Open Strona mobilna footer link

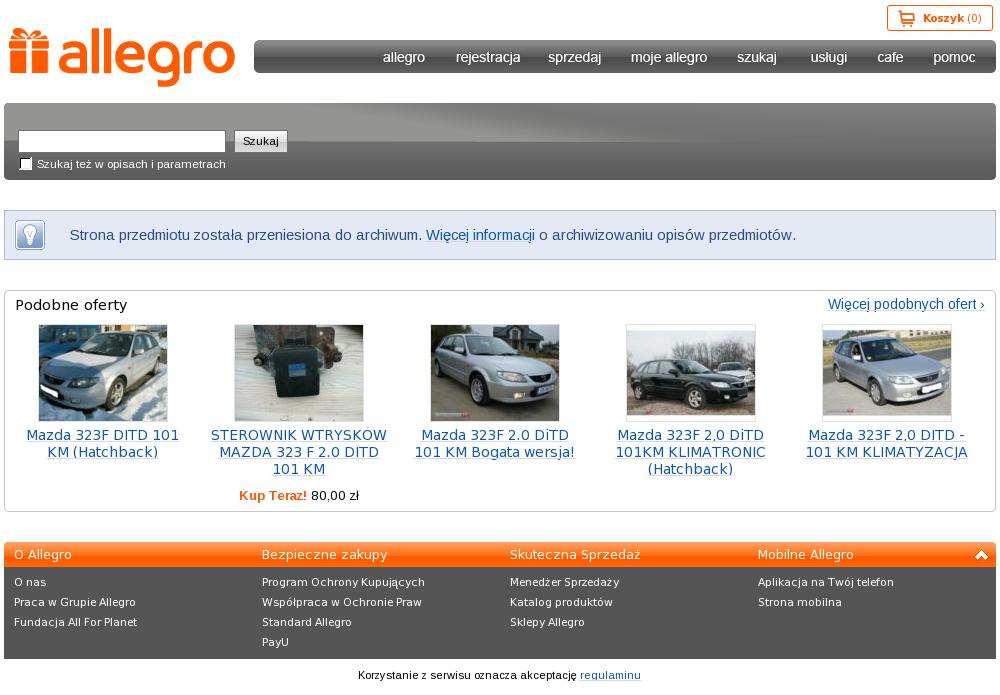(800, 602)
